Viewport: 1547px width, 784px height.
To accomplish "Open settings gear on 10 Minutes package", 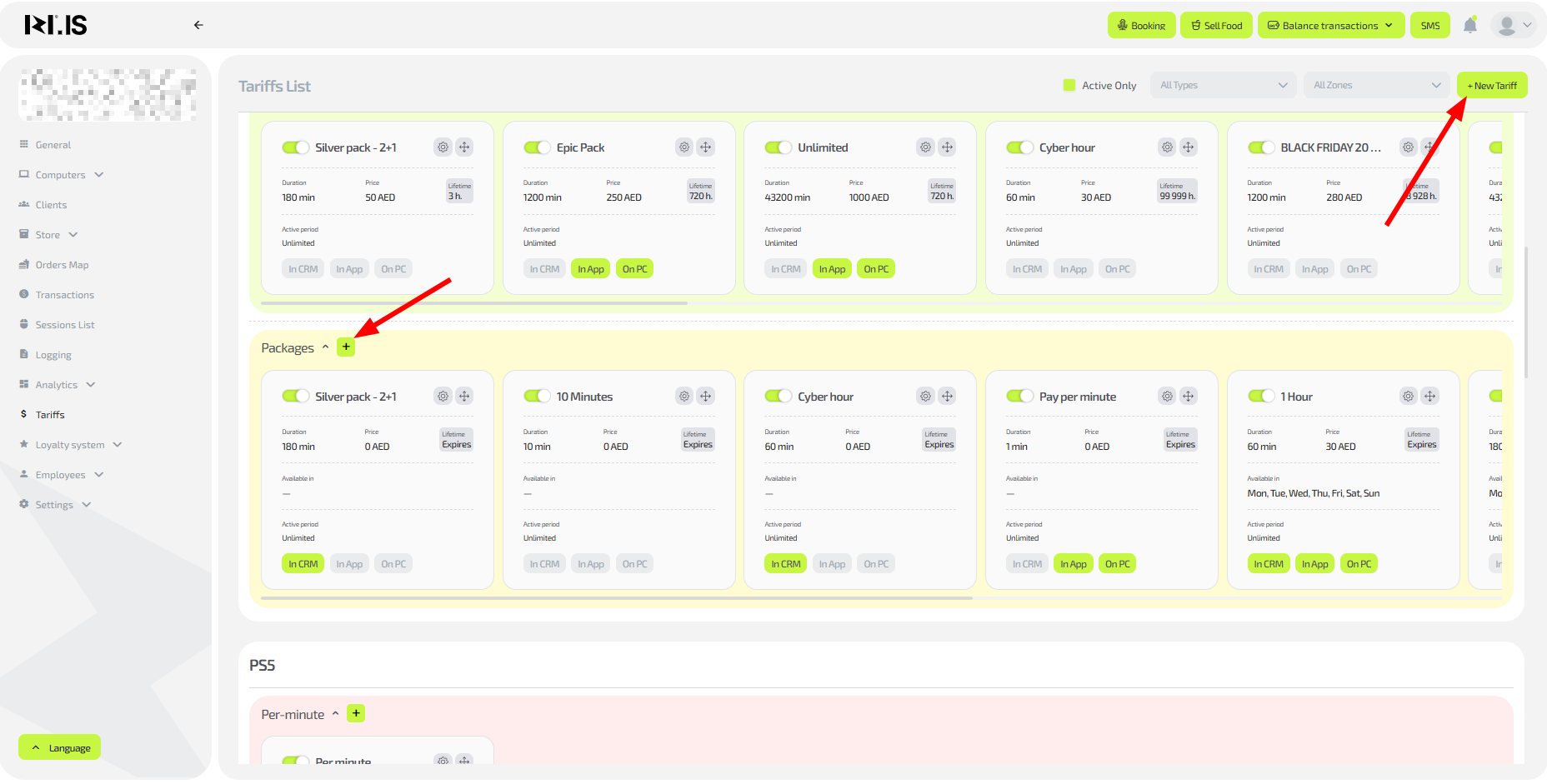I will tap(683, 397).
